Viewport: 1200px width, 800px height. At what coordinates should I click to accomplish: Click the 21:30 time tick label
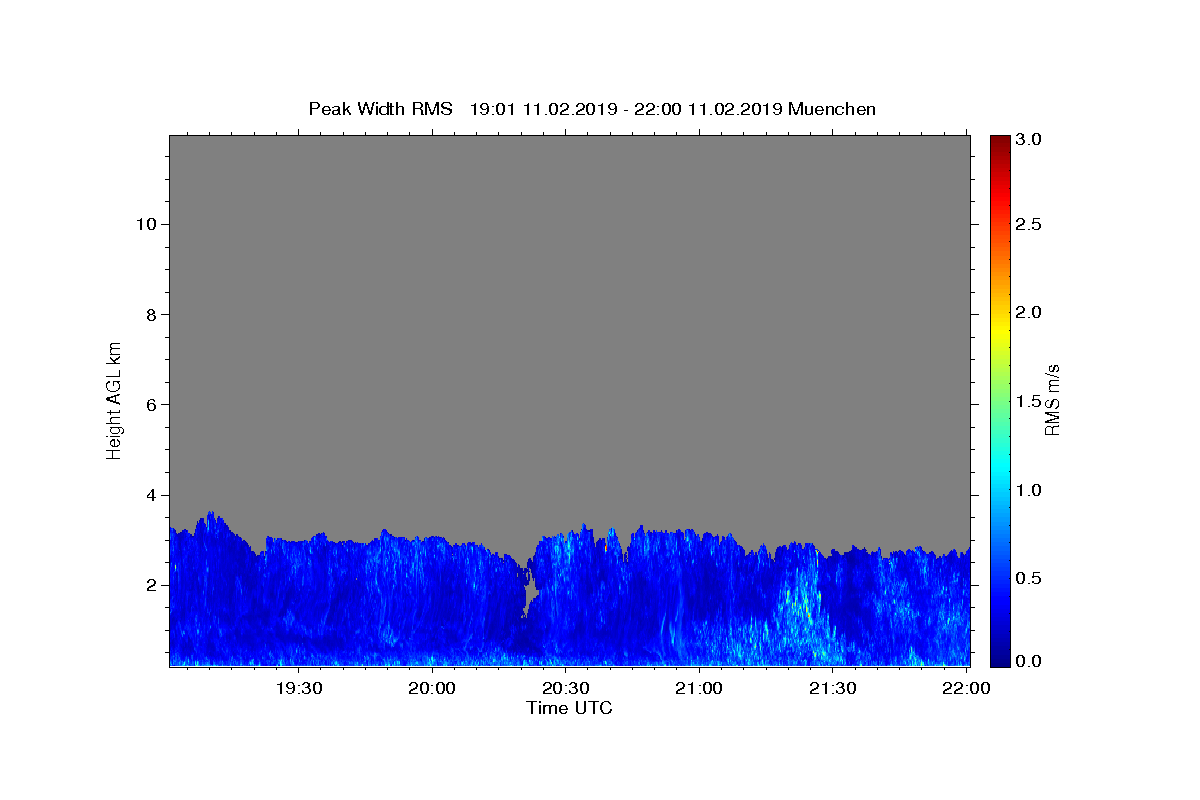tap(832, 688)
